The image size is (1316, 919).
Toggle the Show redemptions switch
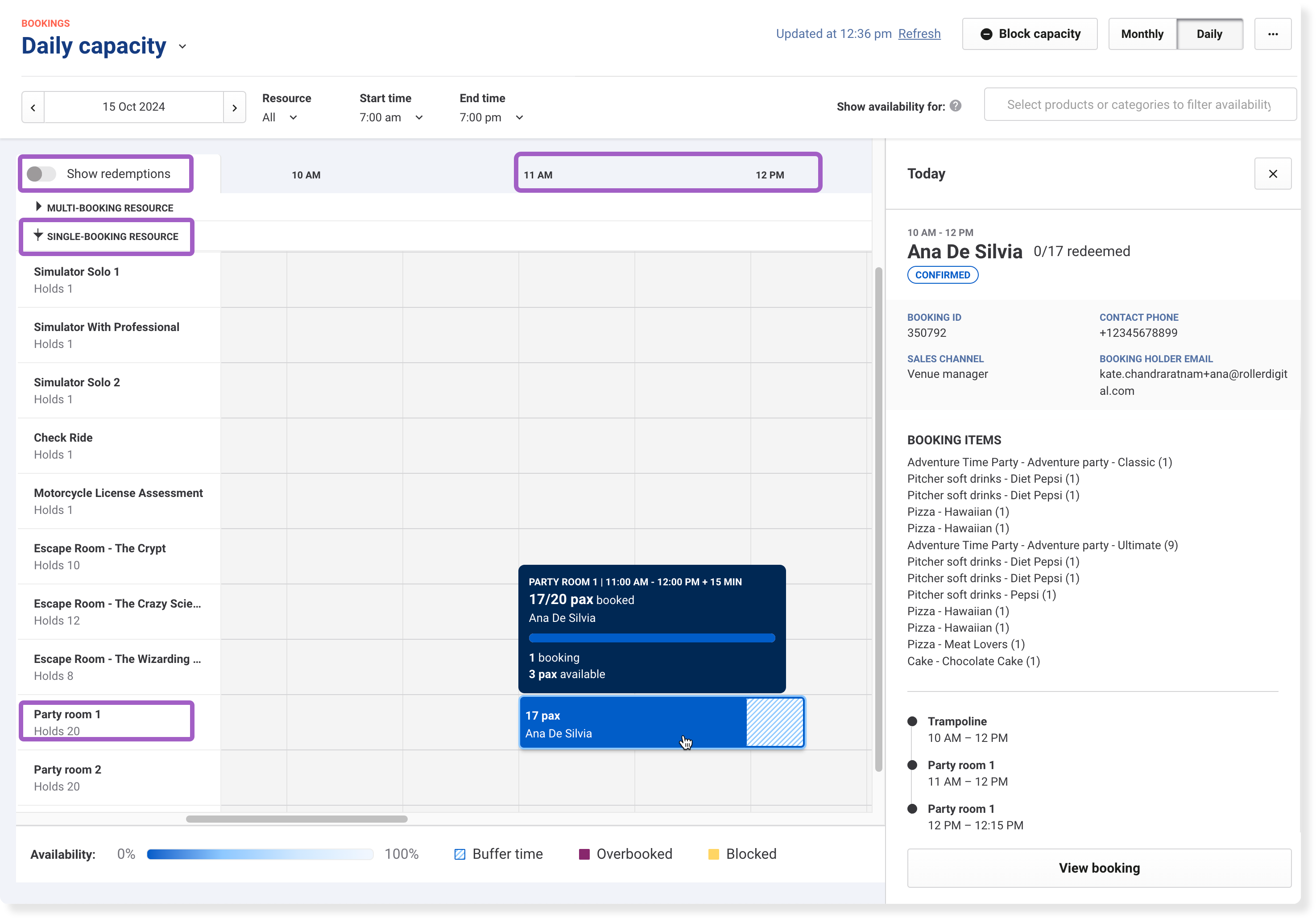pyautogui.click(x=41, y=174)
